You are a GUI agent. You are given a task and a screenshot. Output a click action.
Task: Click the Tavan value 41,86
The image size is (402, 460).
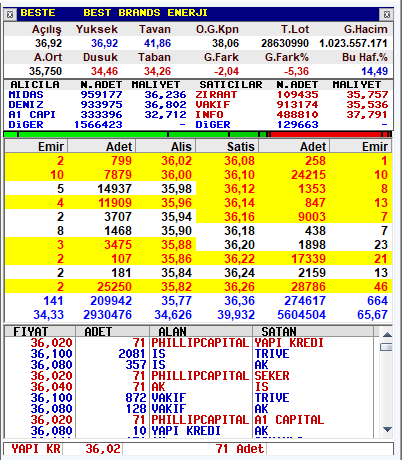[157, 43]
